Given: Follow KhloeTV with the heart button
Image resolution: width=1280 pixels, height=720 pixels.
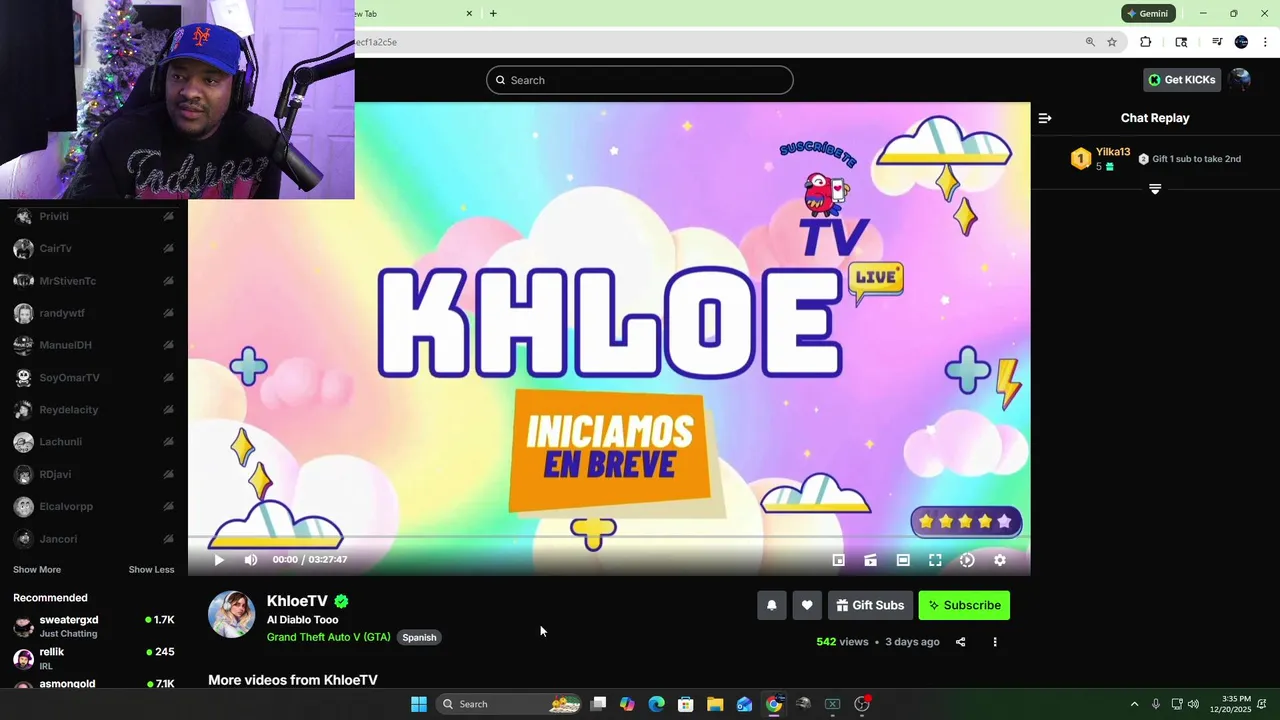Looking at the screenshot, I should tap(807, 605).
